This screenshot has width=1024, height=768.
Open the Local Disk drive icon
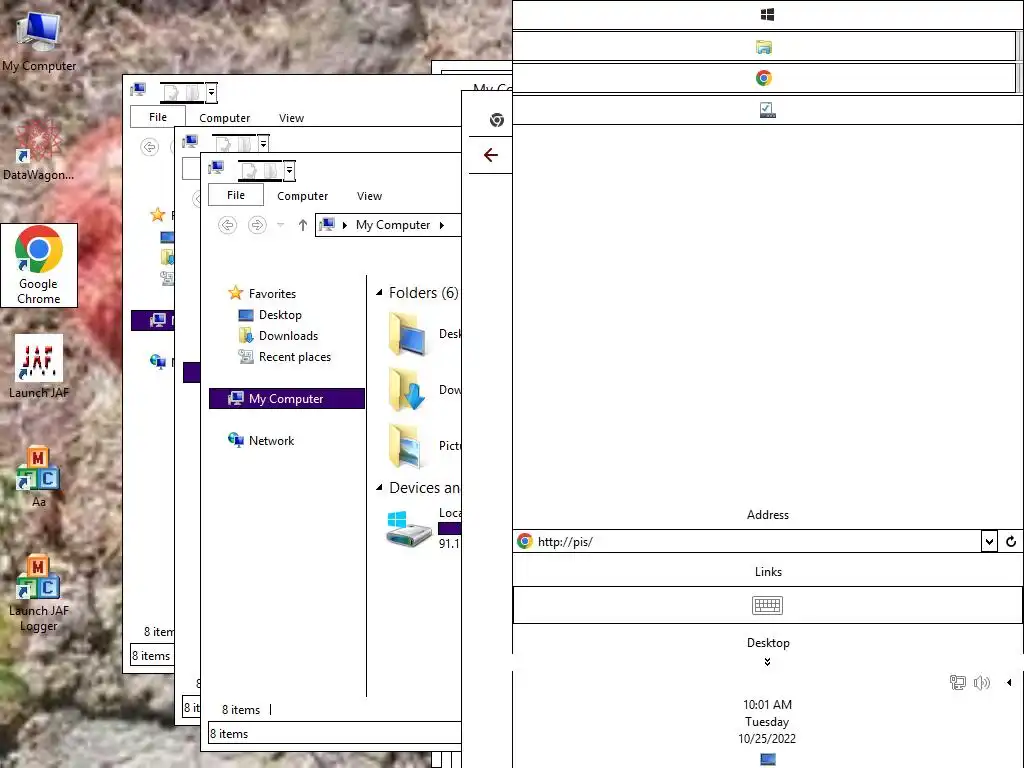point(408,529)
